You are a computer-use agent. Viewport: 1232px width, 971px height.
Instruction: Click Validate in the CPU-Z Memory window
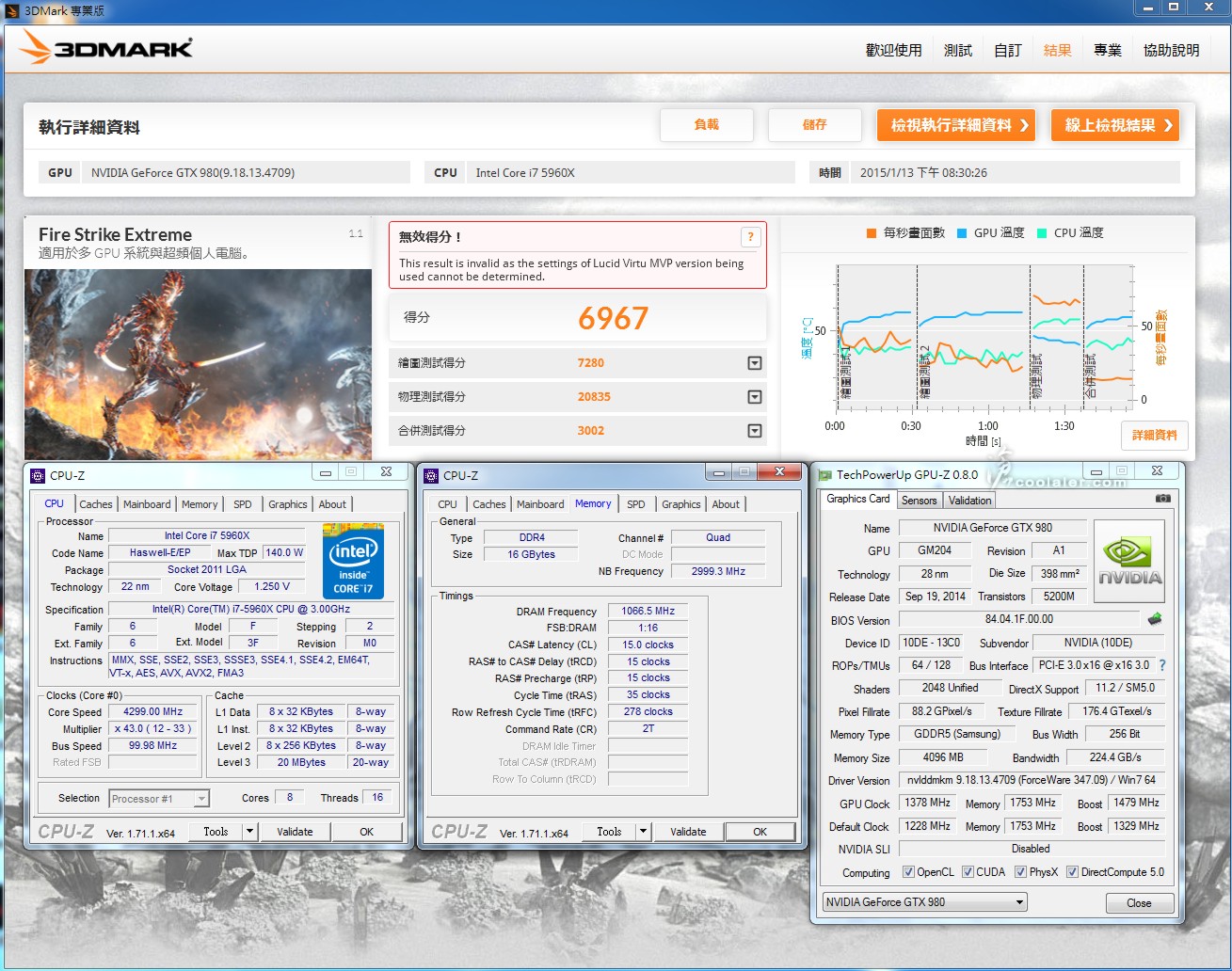[688, 832]
